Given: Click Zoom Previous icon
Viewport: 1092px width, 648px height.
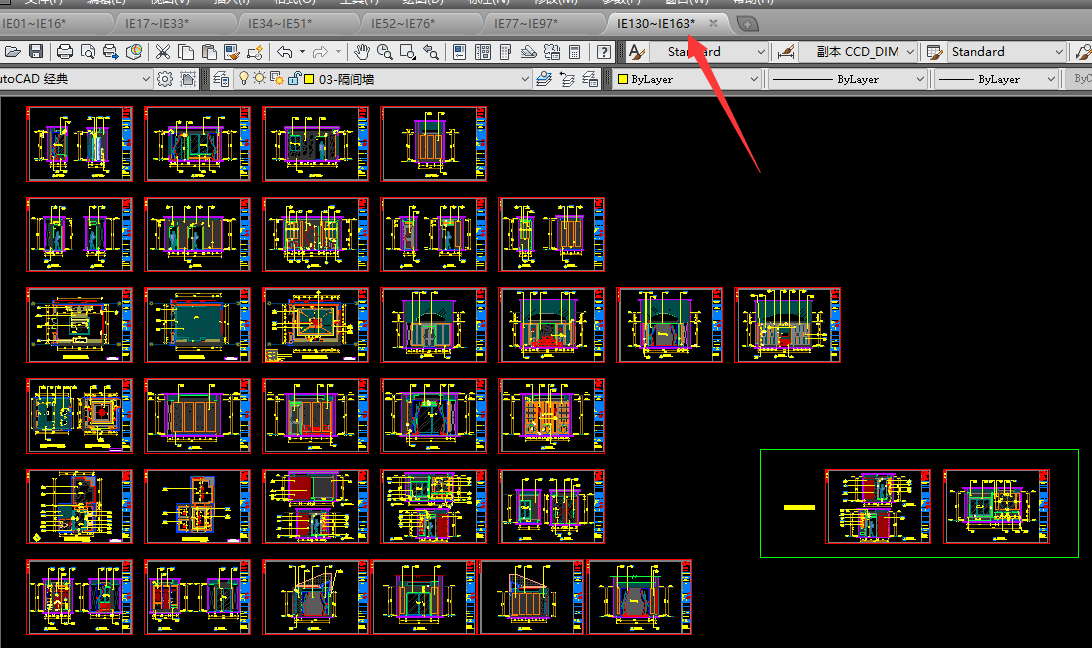Looking at the screenshot, I should coord(431,52).
